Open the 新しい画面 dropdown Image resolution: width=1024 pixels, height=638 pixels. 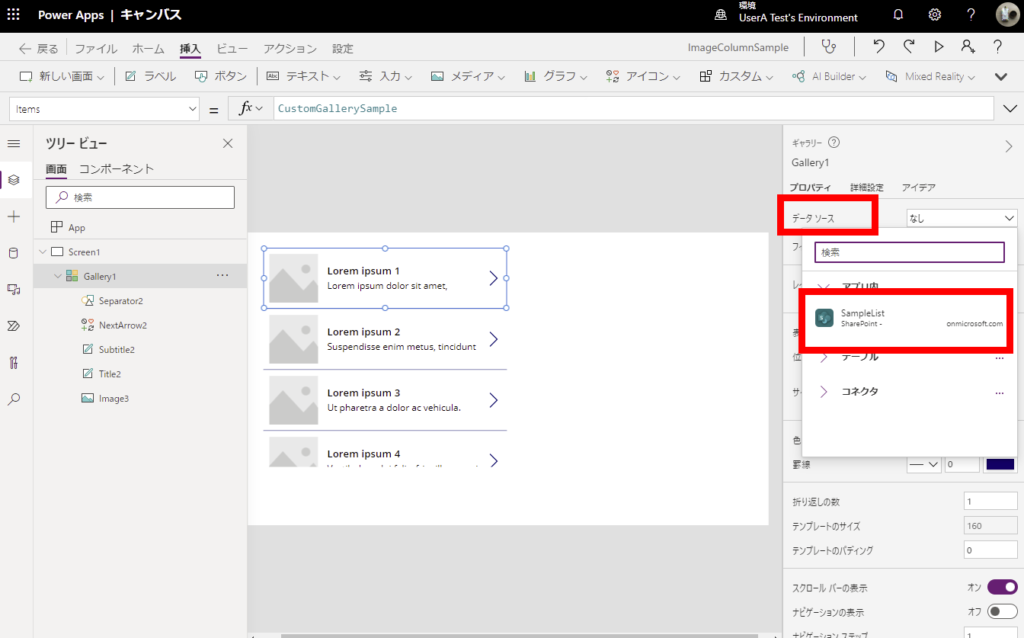[62, 76]
